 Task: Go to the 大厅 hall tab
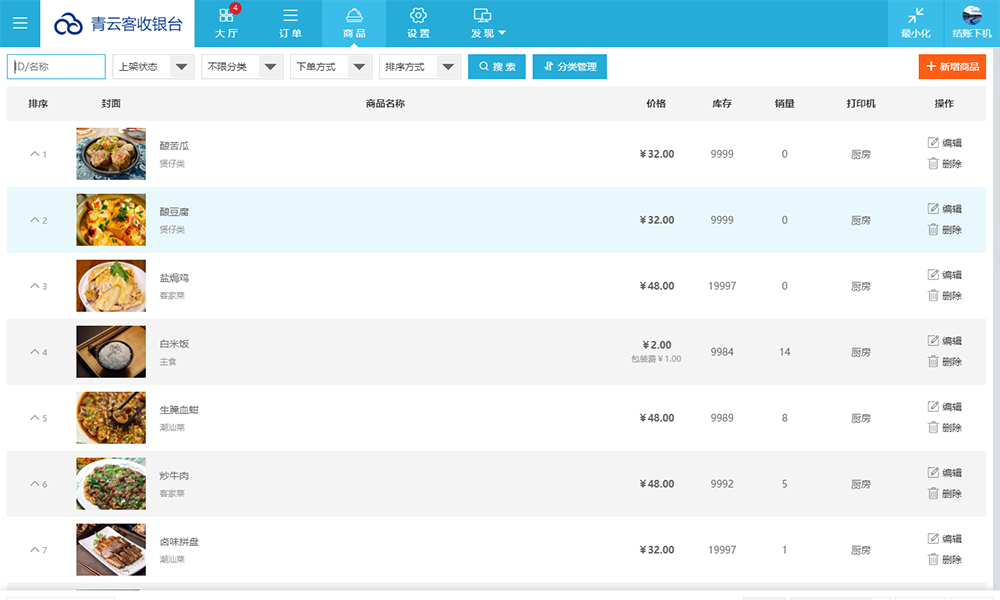click(226, 23)
